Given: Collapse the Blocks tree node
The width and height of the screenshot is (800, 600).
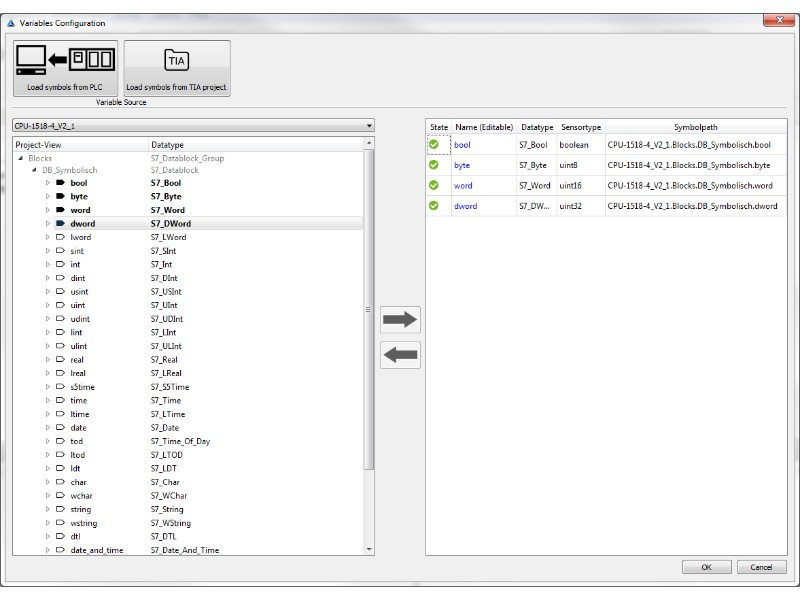Looking at the screenshot, I should coord(20,158).
